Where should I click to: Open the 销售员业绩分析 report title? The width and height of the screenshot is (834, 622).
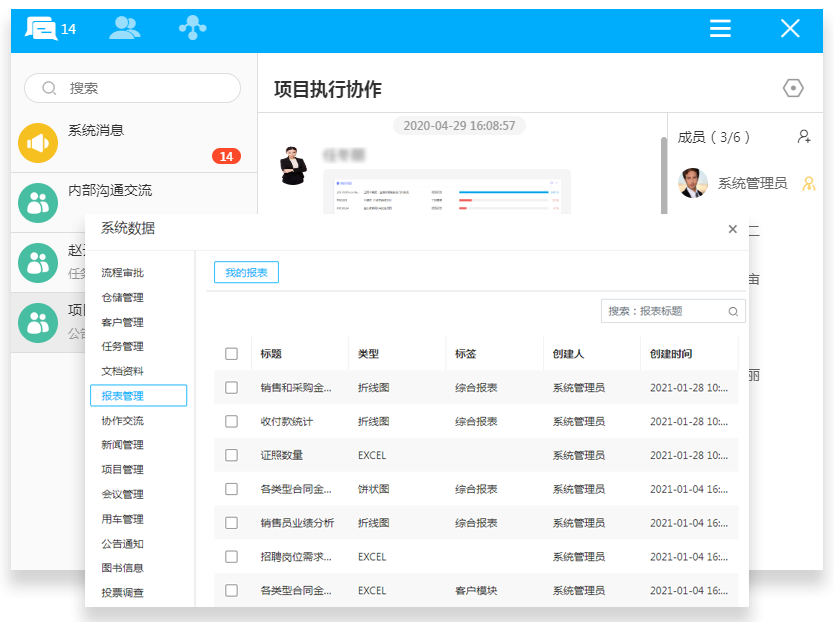297,523
